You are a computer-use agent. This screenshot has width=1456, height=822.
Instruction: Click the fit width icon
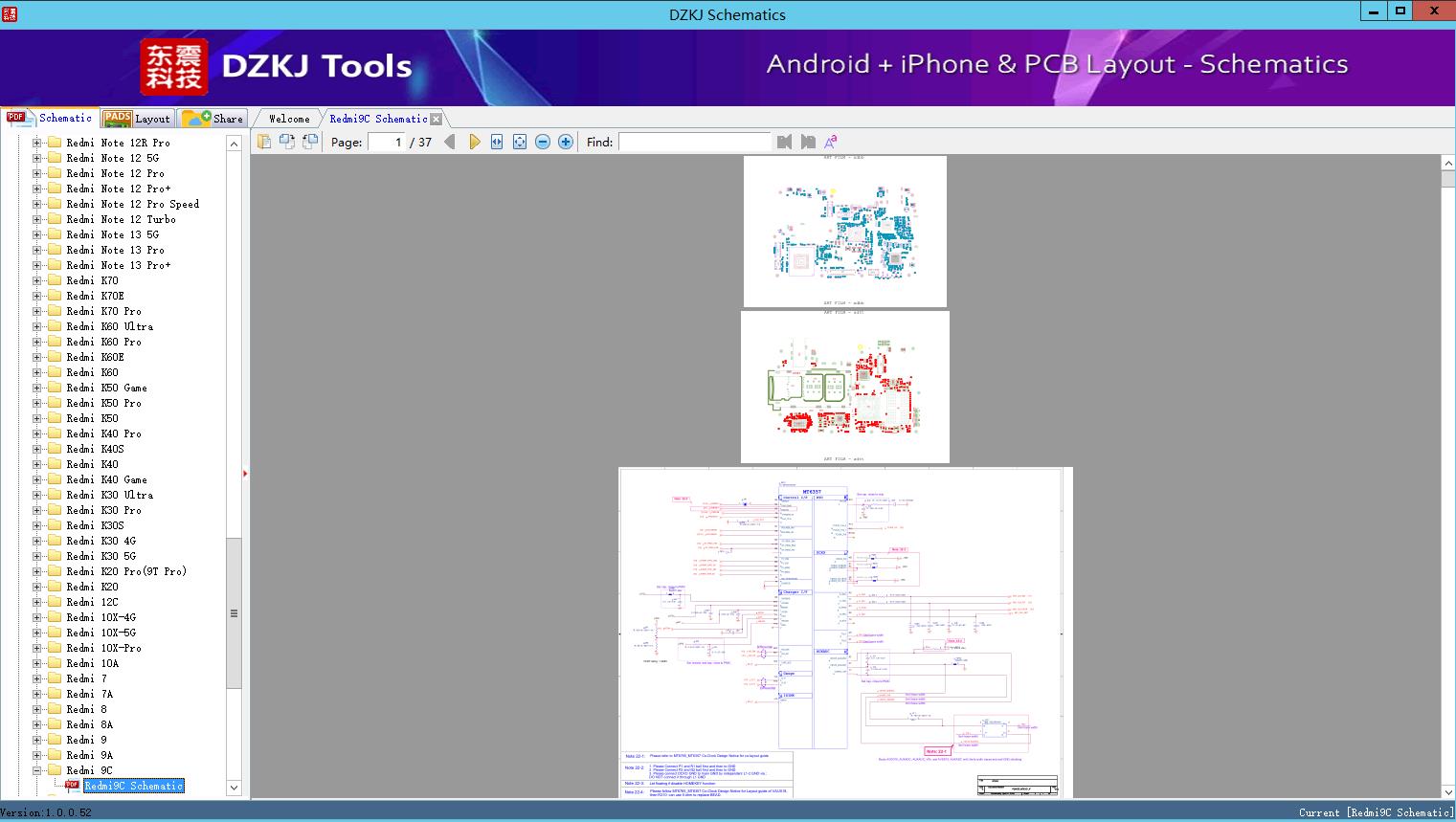click(497, 142)
